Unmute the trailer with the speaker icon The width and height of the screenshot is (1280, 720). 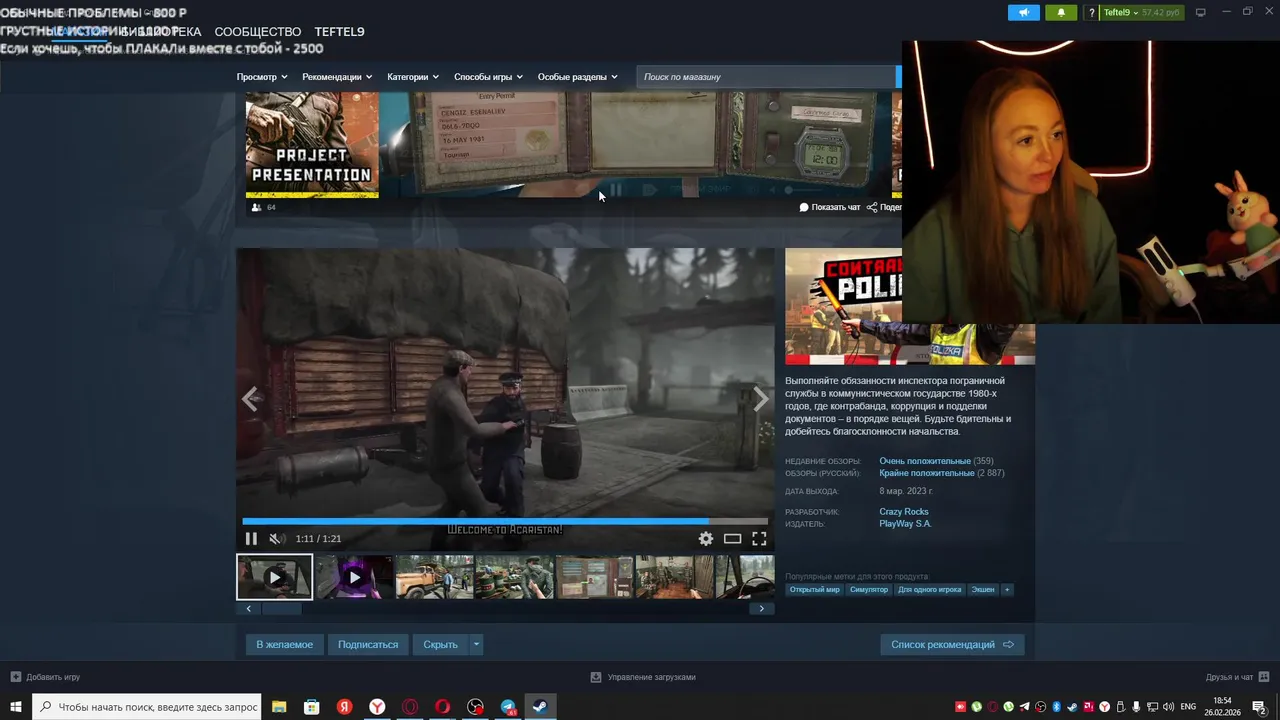coord(276,538)
